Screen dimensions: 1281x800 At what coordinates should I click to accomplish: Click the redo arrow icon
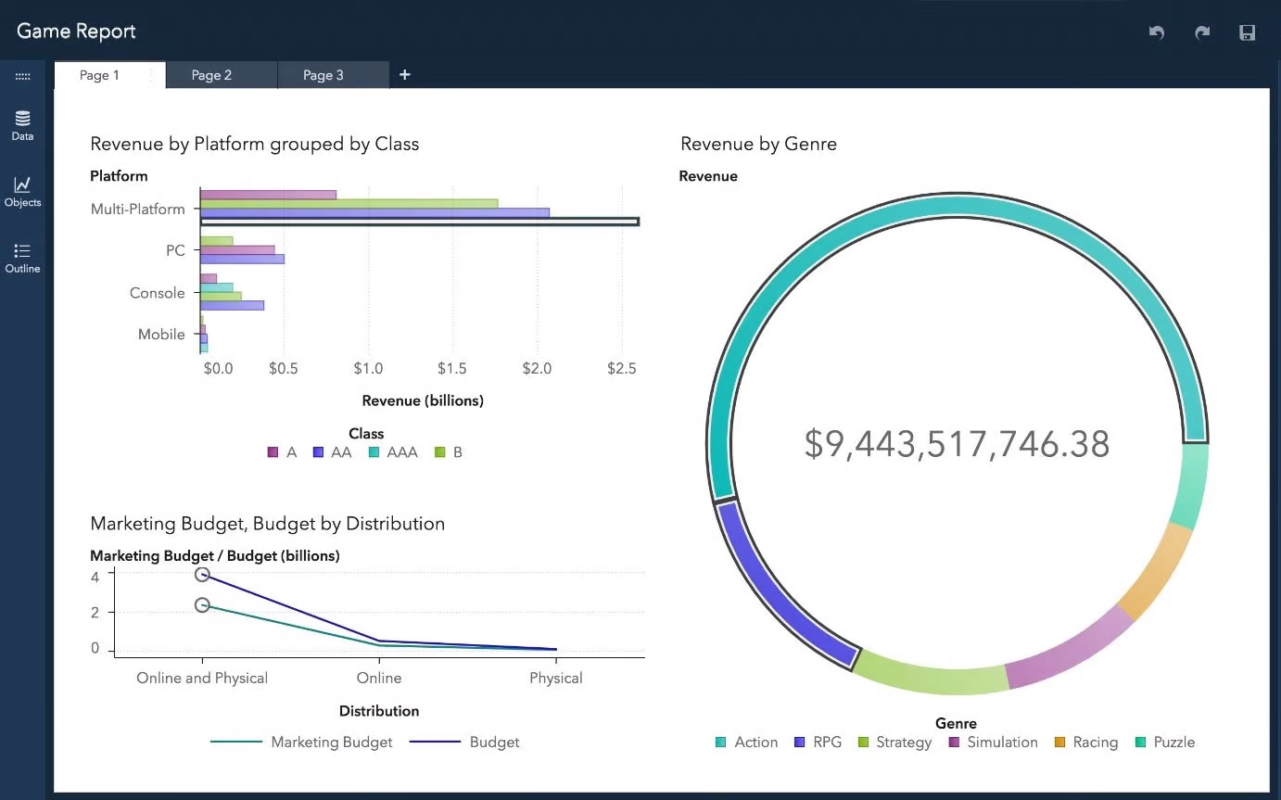(1202, 33)
